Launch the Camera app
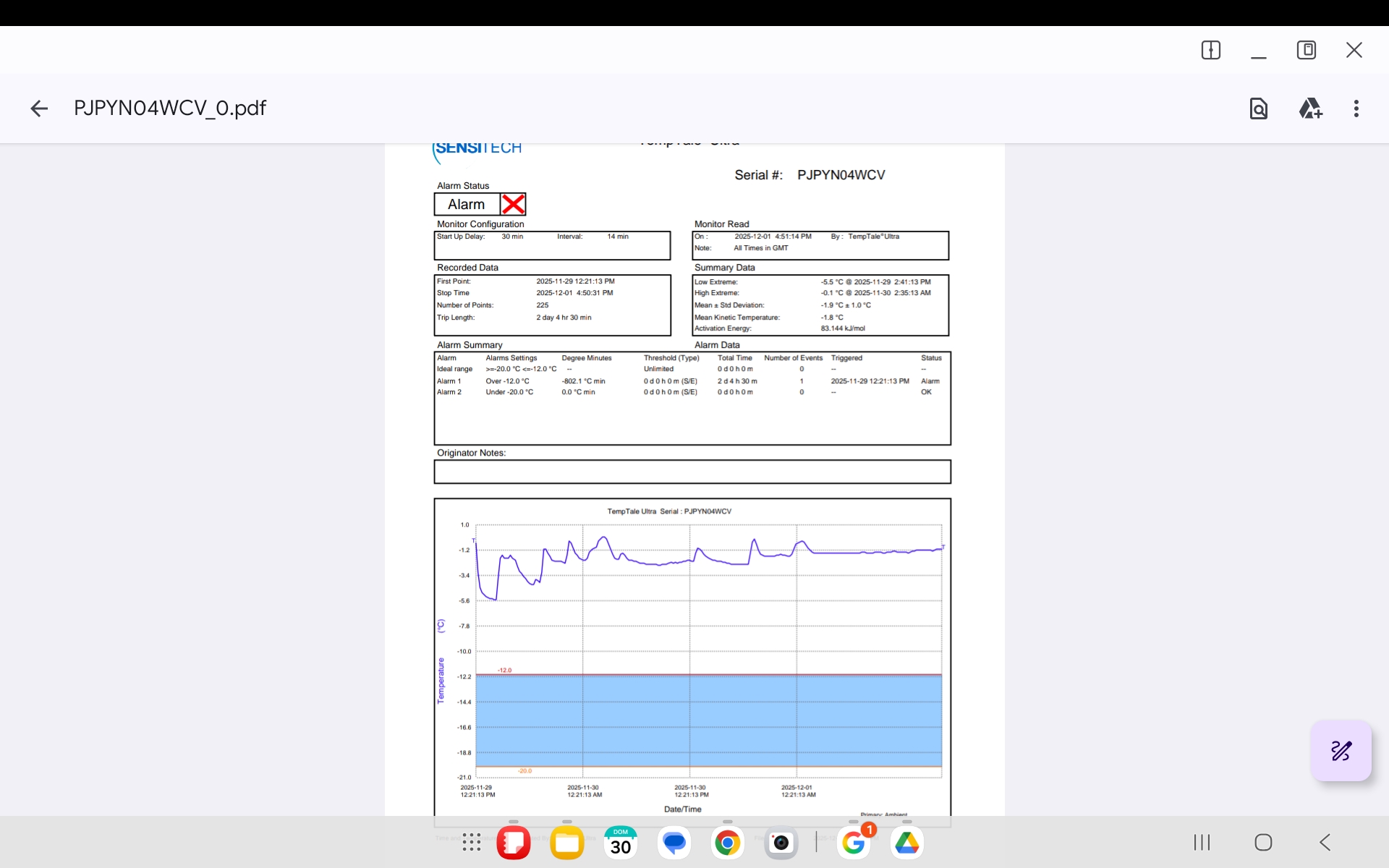The width and height of the screenshot is (1389, 868). point(781,843)
